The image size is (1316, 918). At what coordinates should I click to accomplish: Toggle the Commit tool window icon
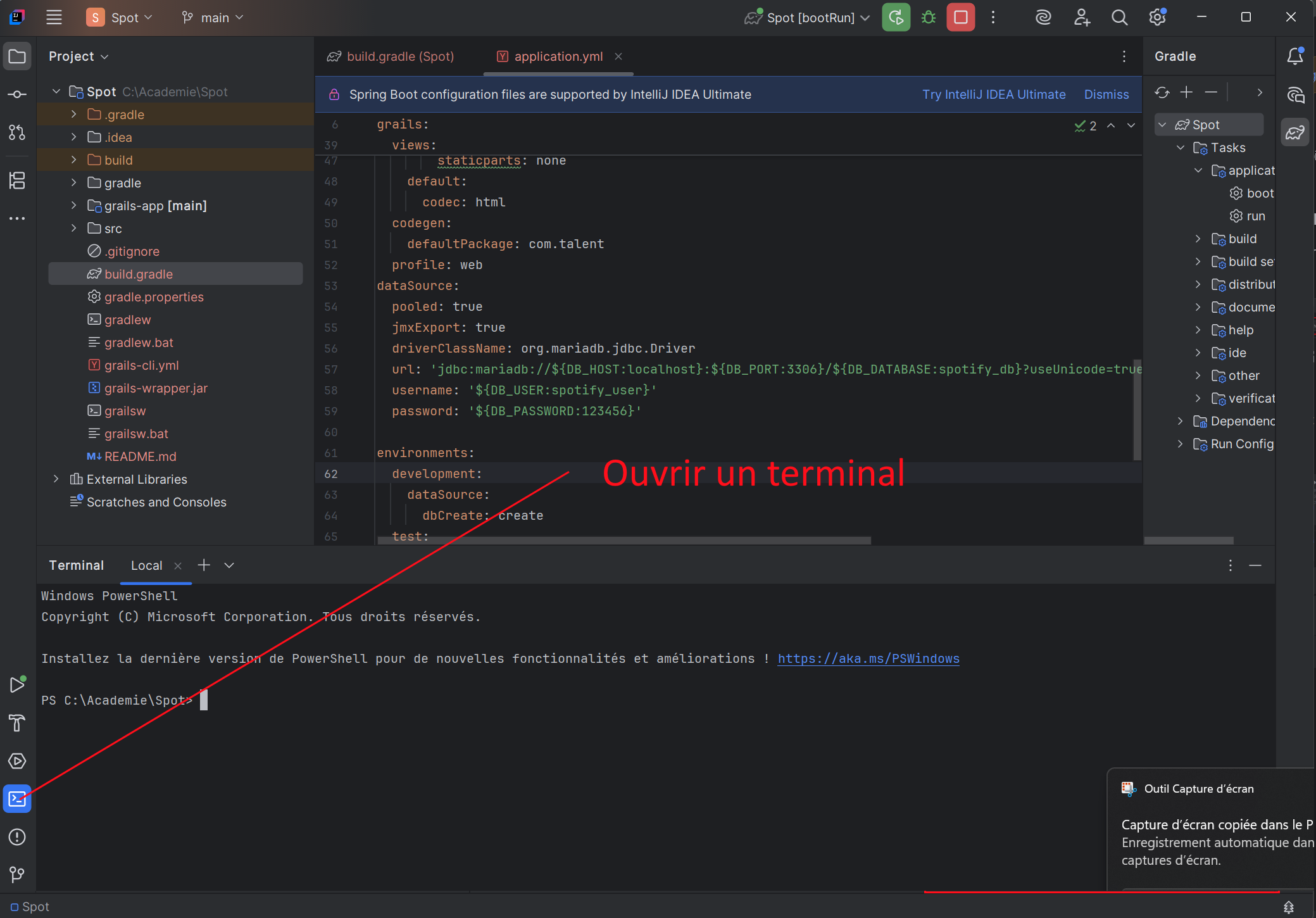pos(17,94)
